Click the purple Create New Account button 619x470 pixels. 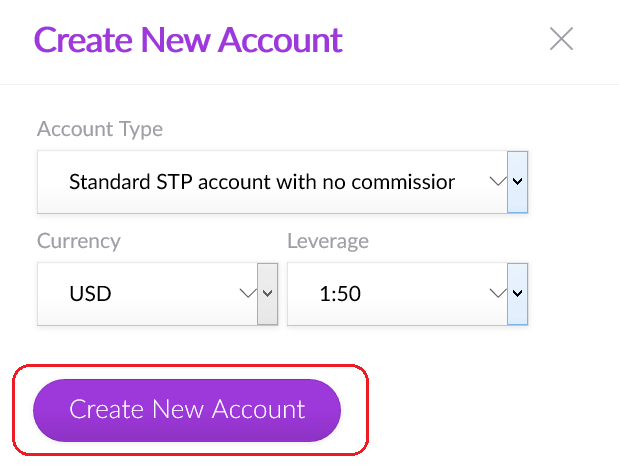187,410
